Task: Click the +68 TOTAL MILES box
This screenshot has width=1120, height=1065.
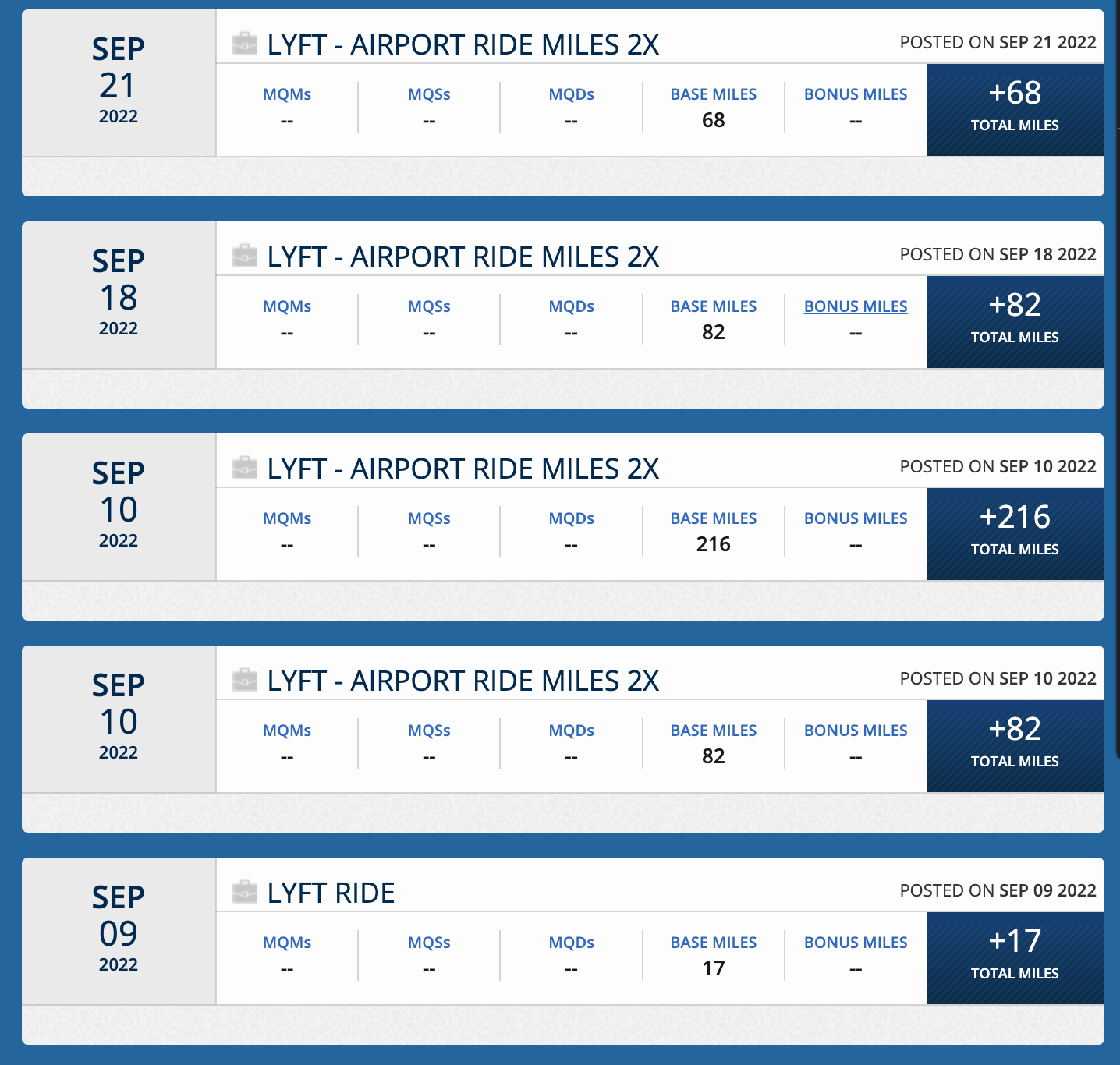Action: [1015, 109]
